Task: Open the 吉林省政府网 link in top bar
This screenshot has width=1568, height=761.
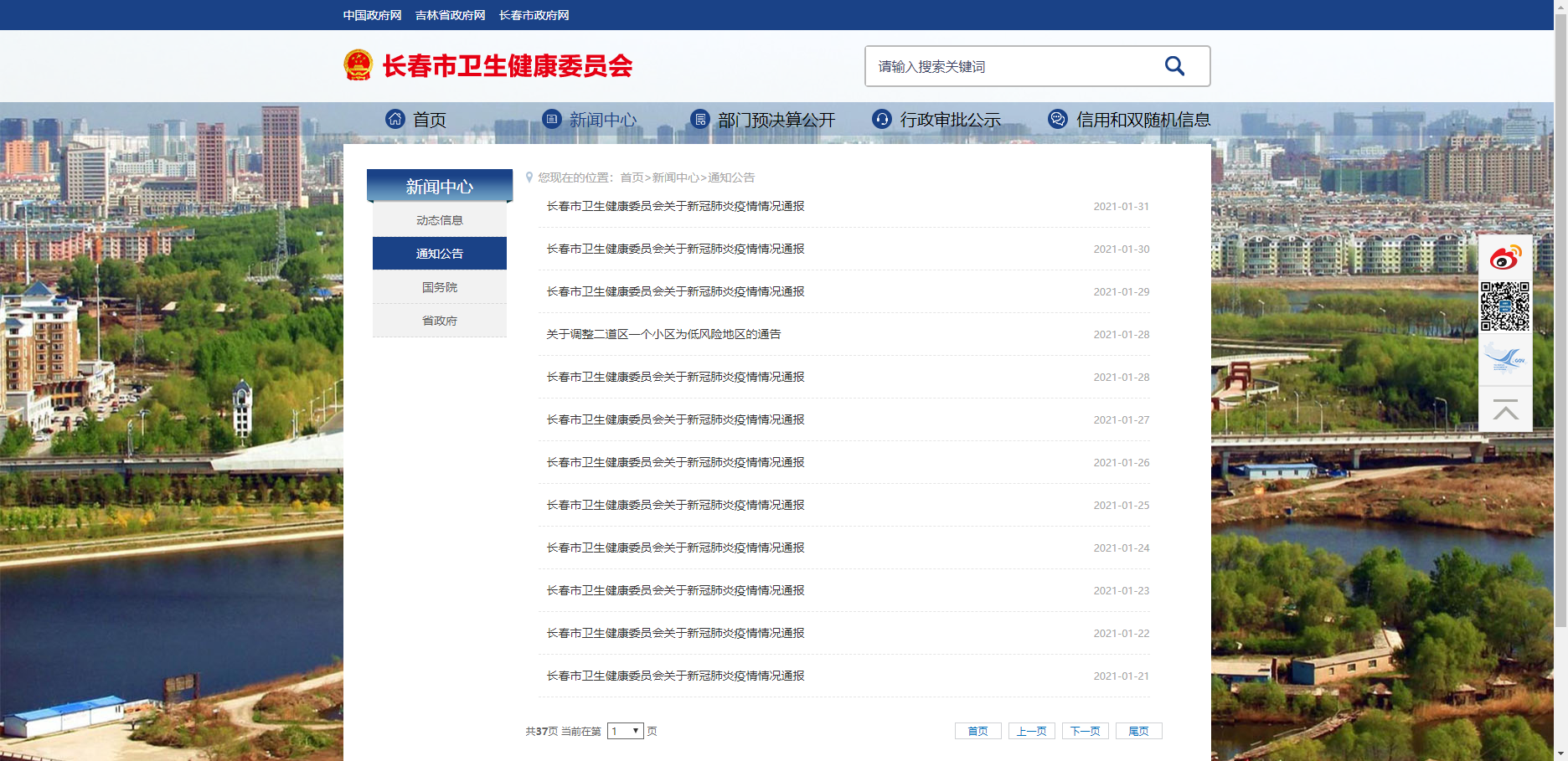Action: [451, 14]
